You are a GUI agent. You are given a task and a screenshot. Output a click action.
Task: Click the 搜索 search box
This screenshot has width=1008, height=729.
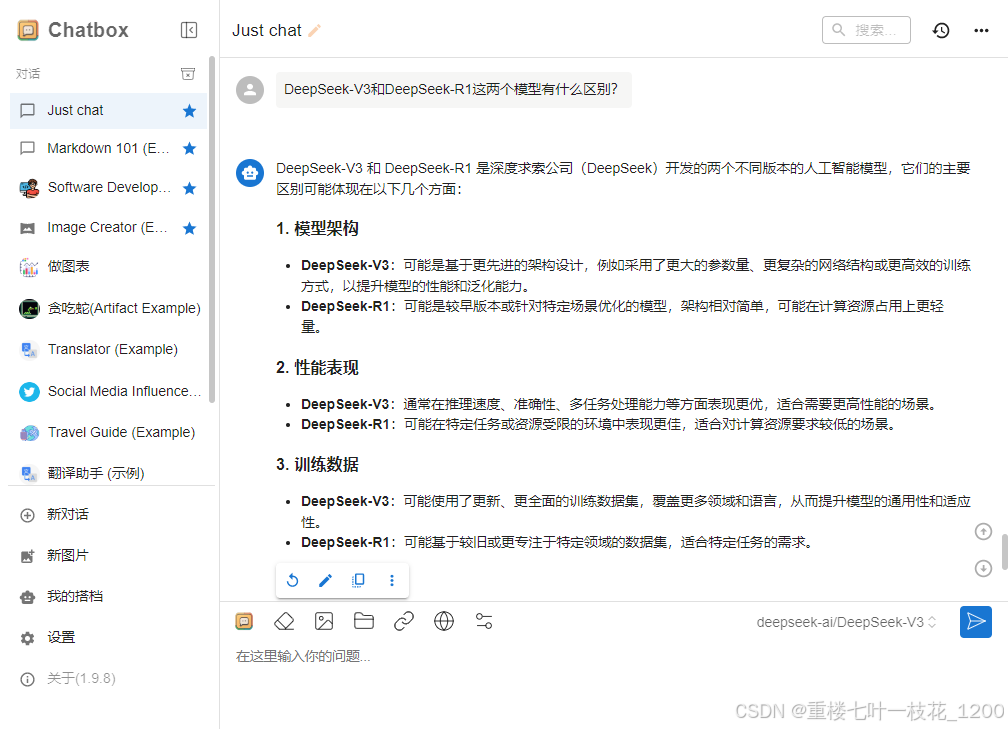[x=866, y=30]
